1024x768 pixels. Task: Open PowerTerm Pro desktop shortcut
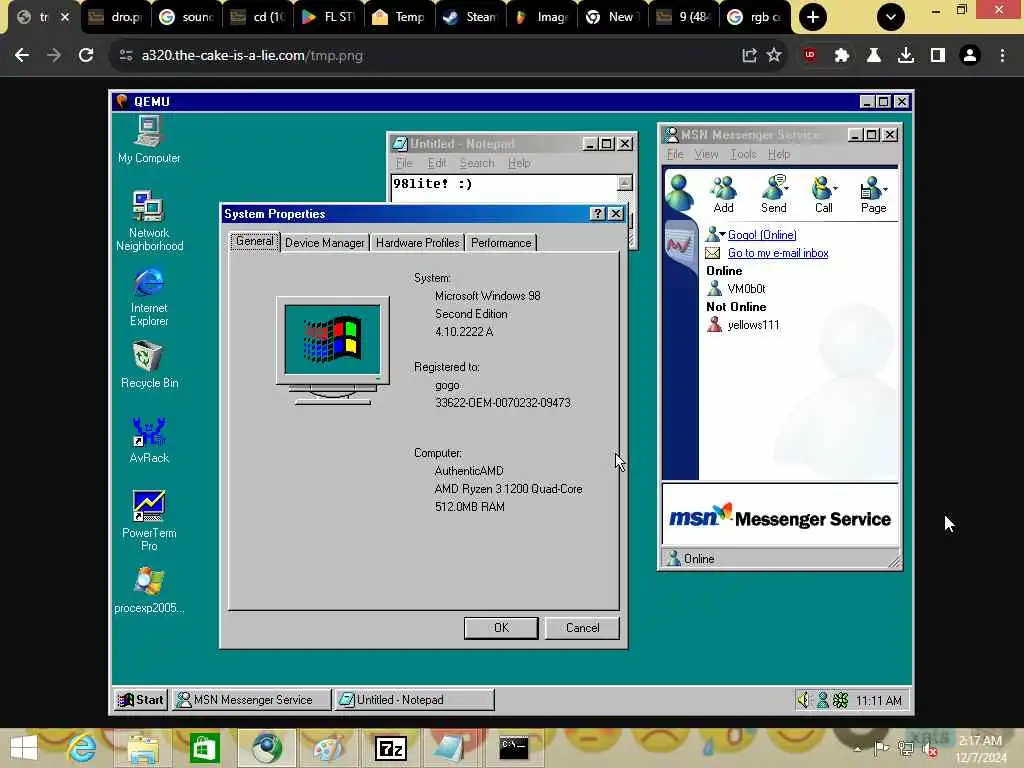149,520
